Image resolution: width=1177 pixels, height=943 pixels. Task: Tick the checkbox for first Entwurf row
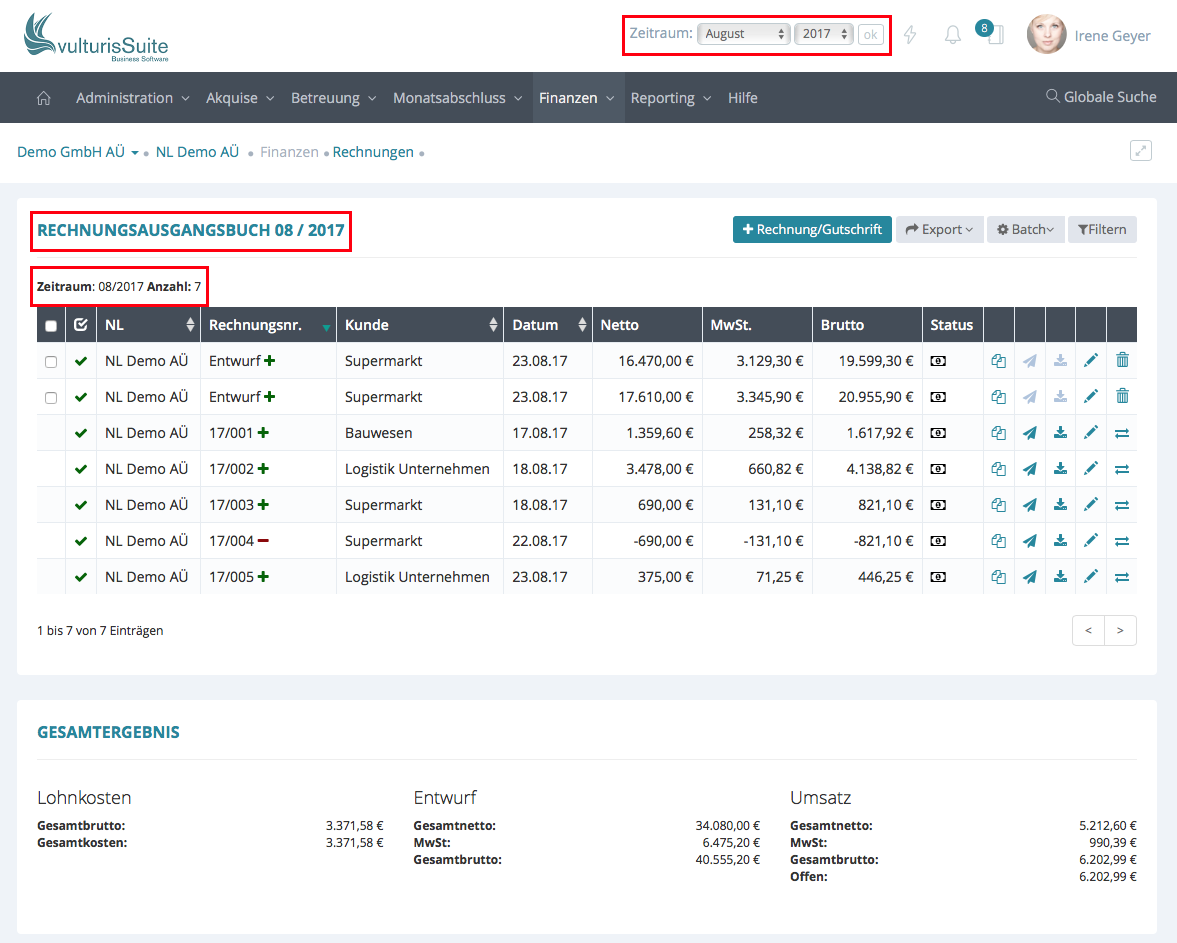click(51, 362)
